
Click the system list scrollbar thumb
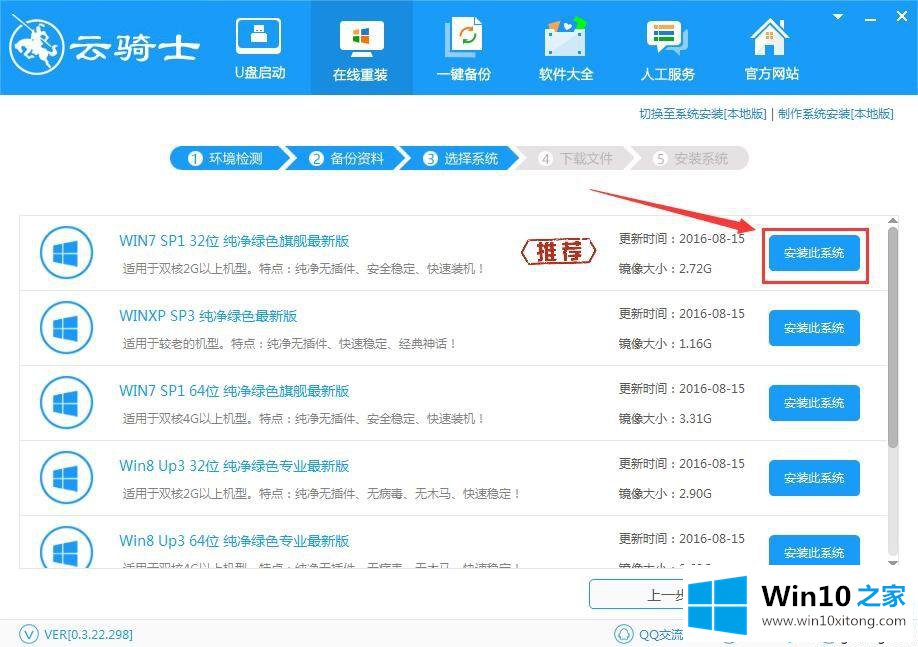[x=893, y=338]
